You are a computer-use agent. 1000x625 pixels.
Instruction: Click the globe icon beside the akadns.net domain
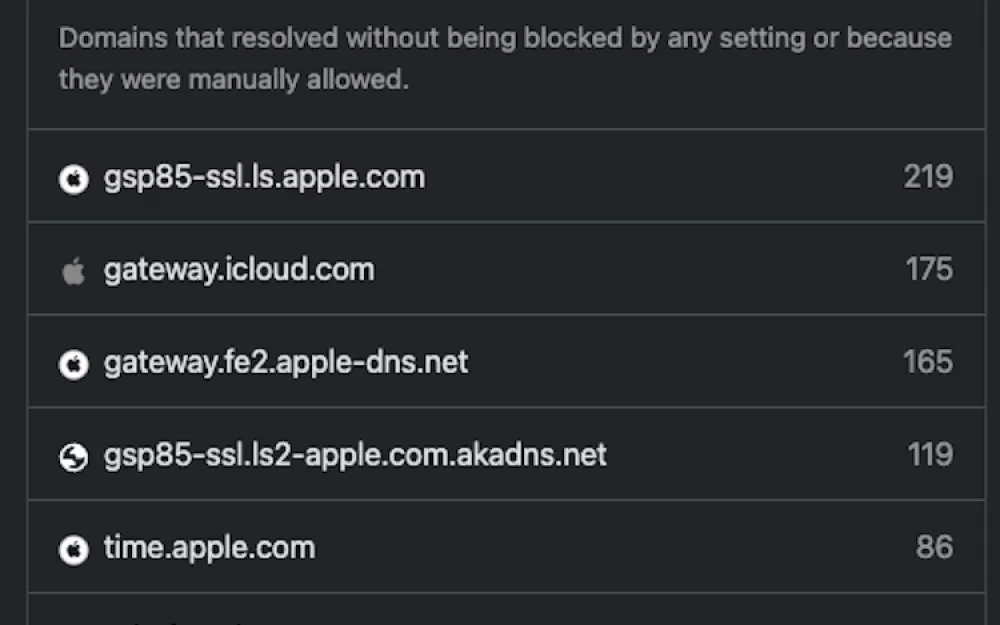[74, 457]
